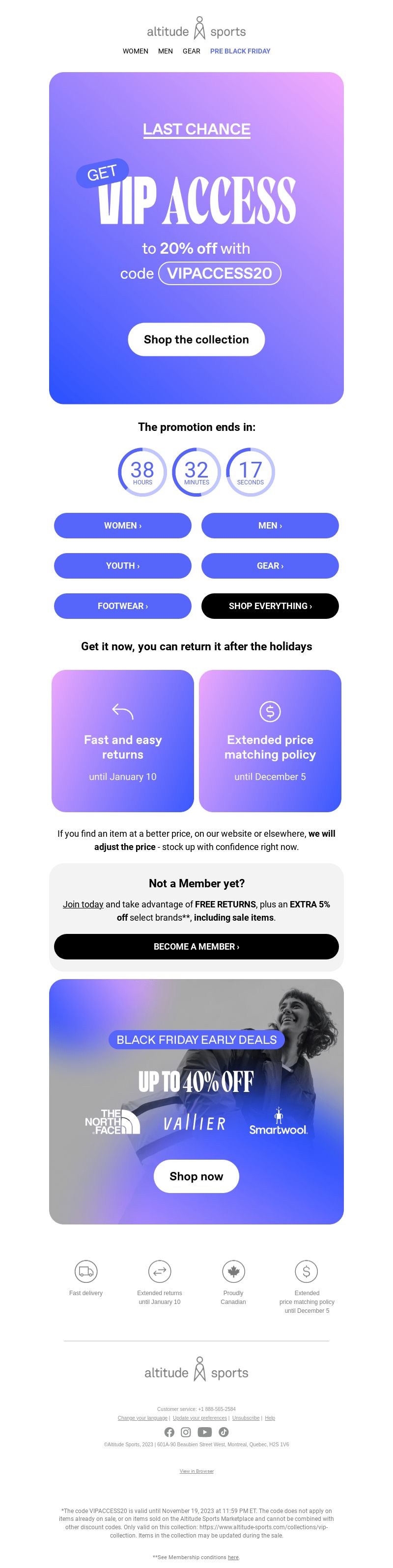Click the Unsubscribe footer link
393x1568 pixels.
tap(246, 1418)
